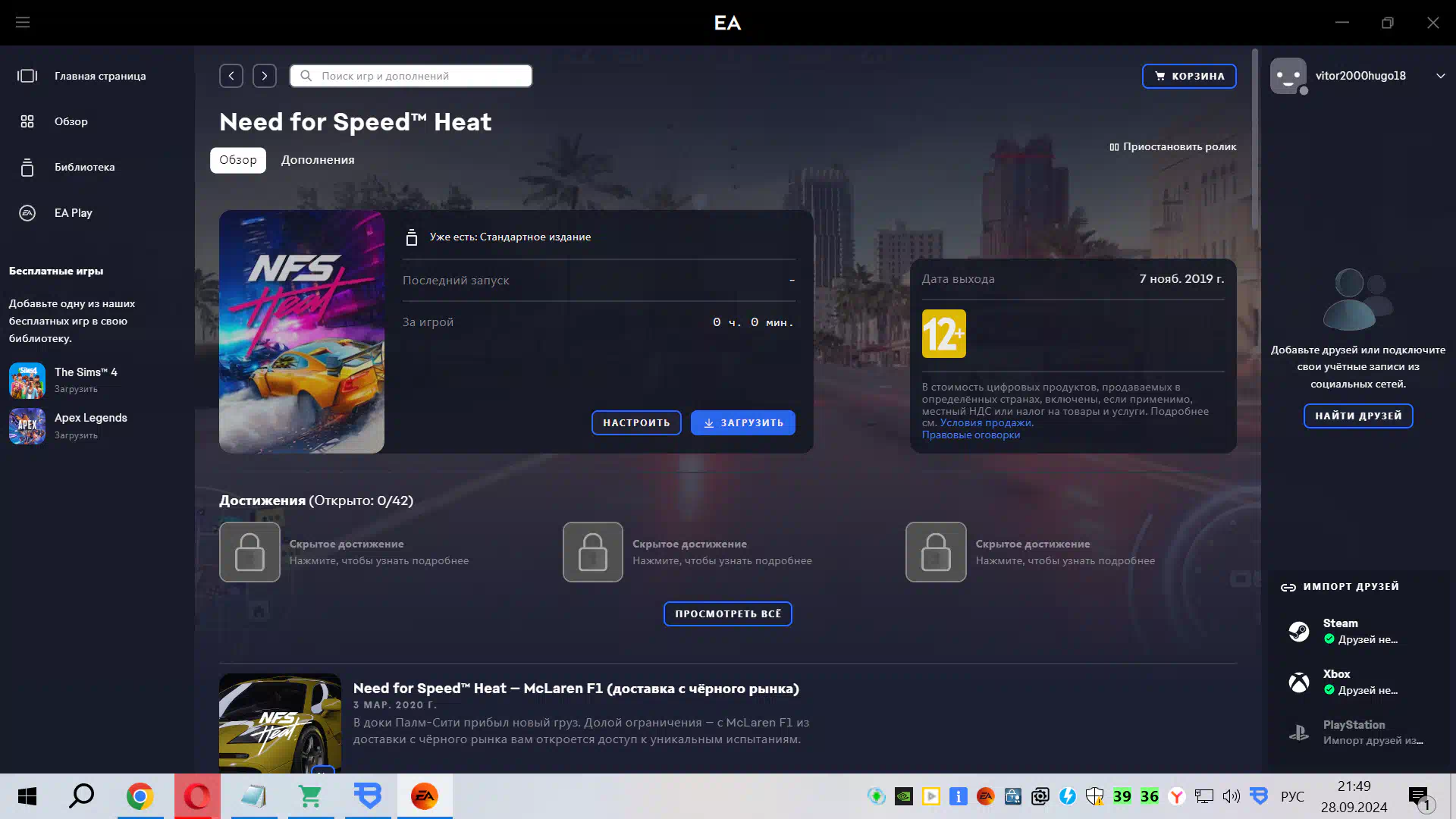Click the clock showing 21:49

point(1354,786)
